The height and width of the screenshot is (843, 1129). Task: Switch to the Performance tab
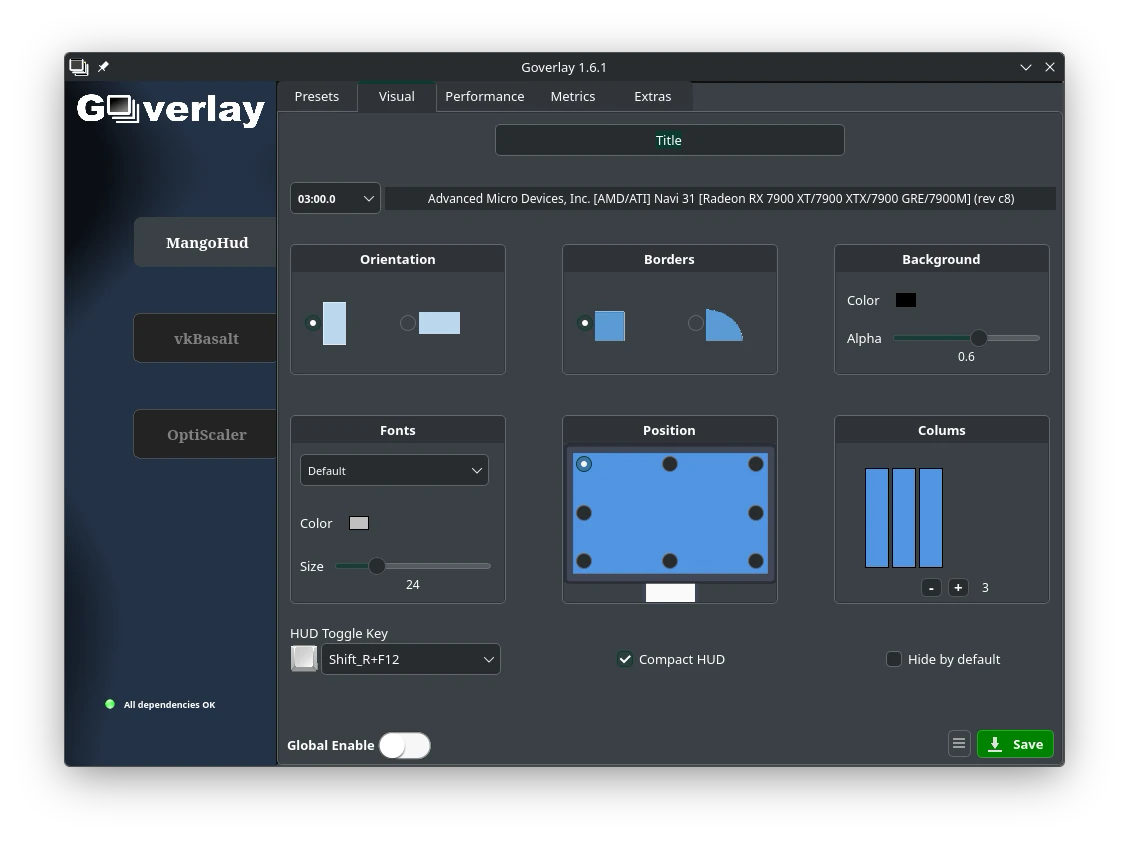click(x=484, y=96)
